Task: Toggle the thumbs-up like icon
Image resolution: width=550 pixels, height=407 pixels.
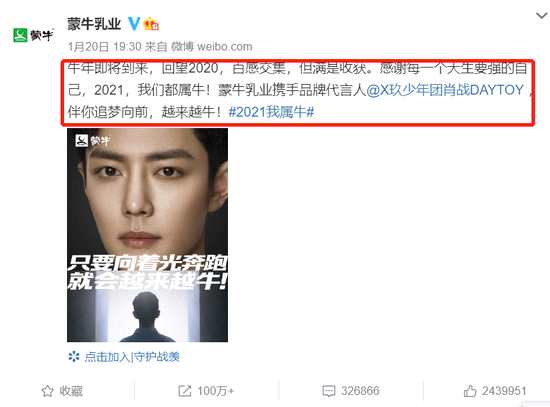Action: click(x=470, y=391)
